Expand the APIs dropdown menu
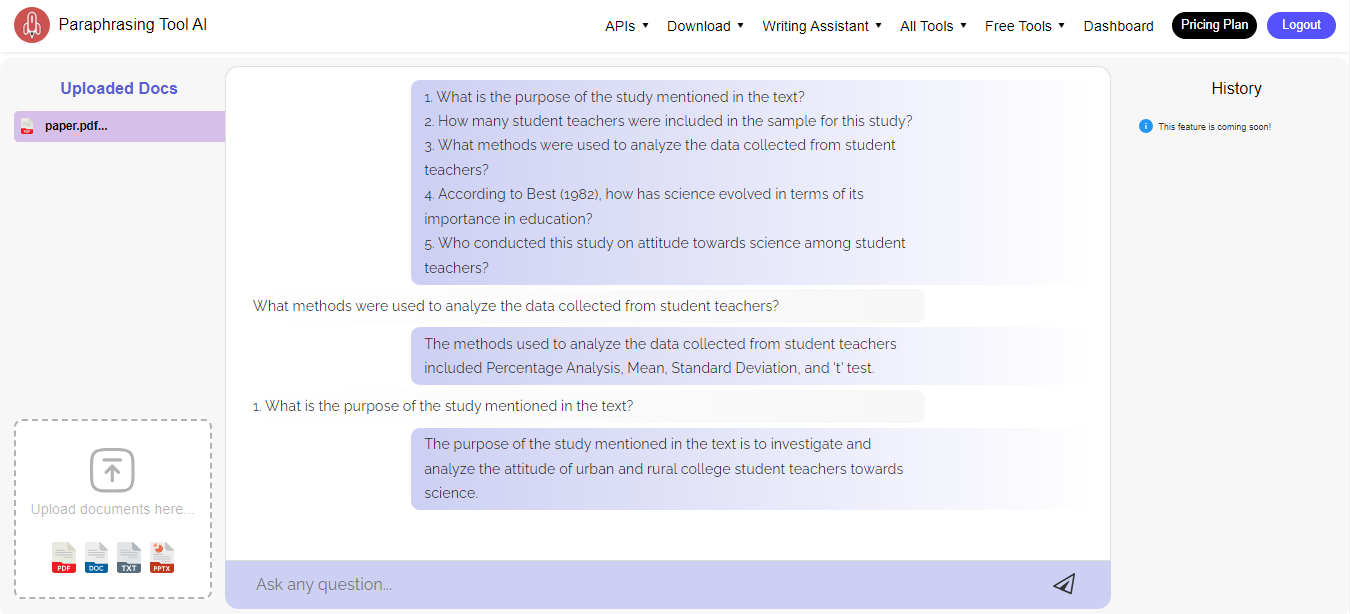Screen dimensions: 1350x614 (x=627, y=26)
